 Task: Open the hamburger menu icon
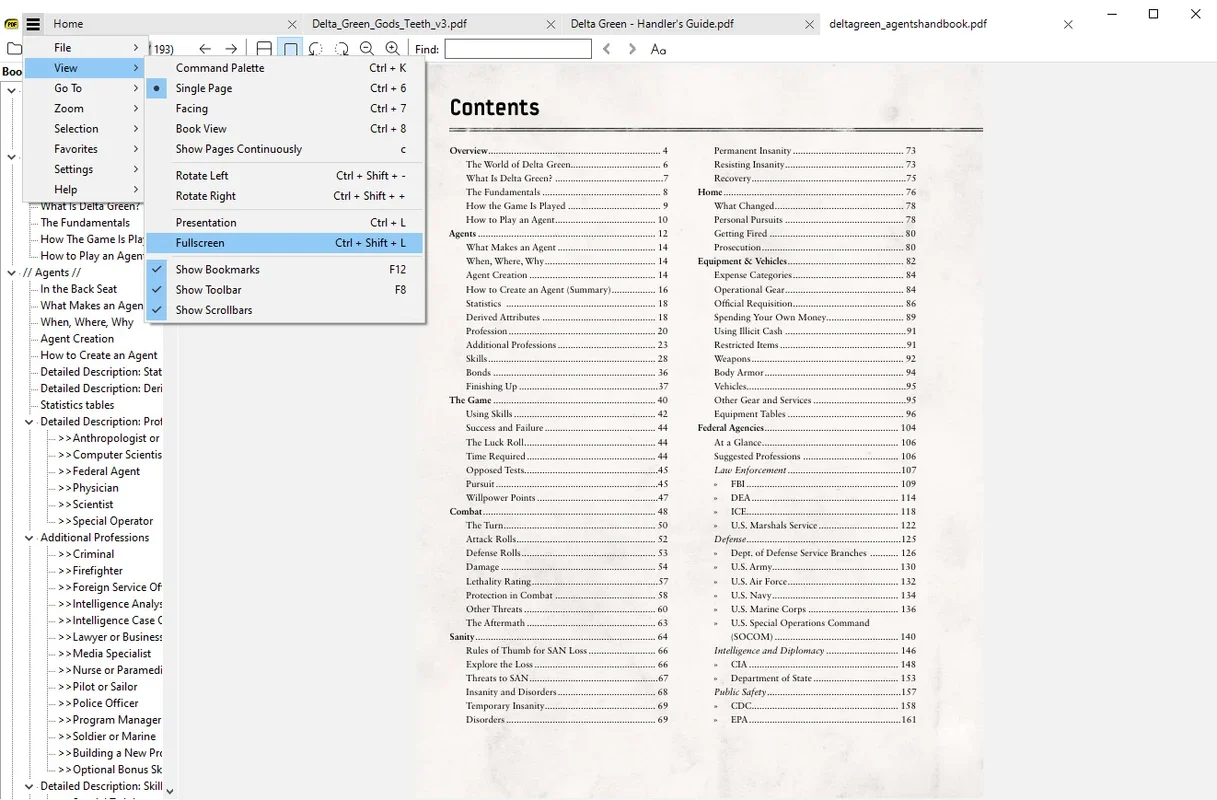point(33,23)
